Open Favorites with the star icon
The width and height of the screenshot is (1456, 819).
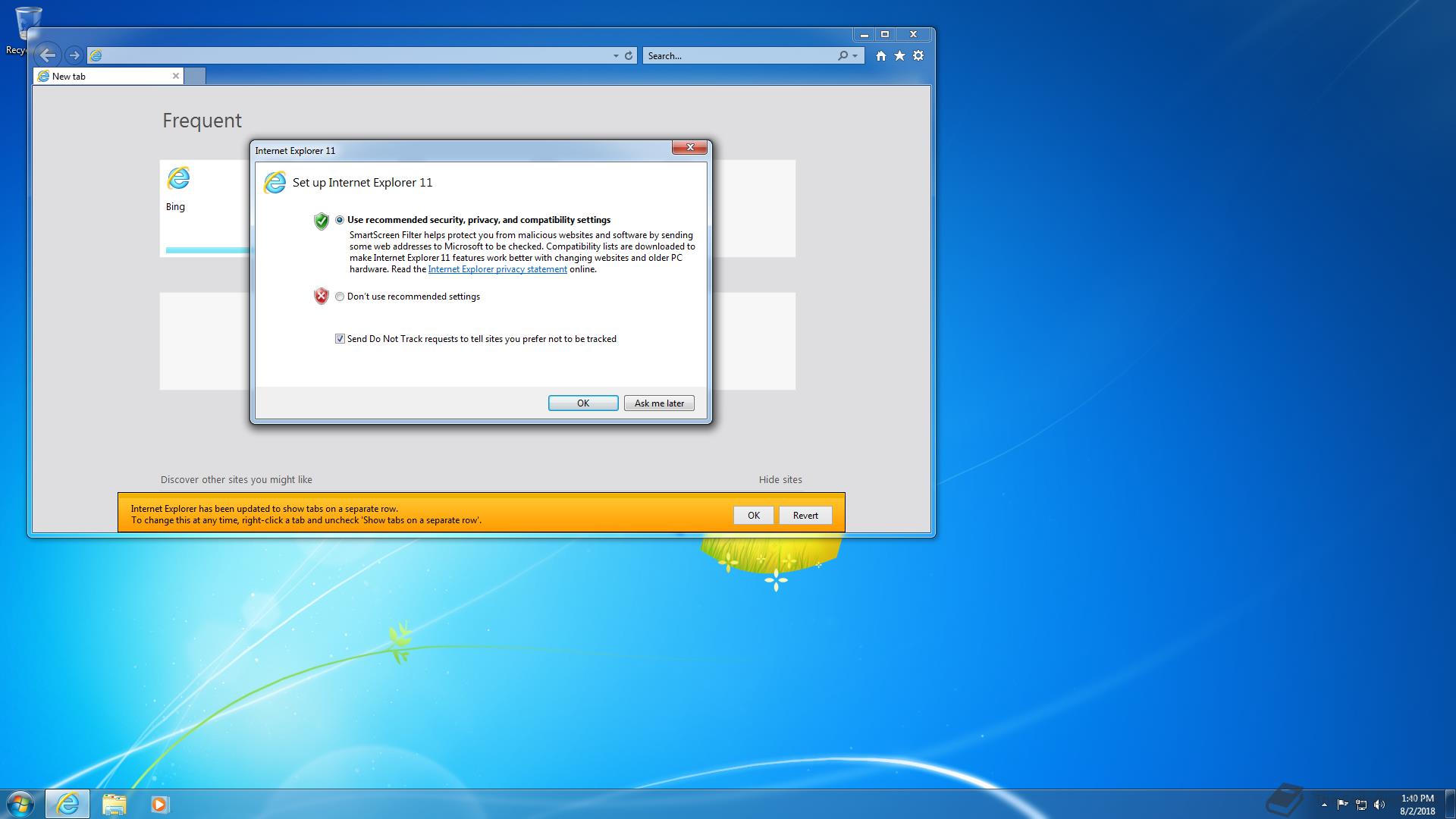click(899, 55)
